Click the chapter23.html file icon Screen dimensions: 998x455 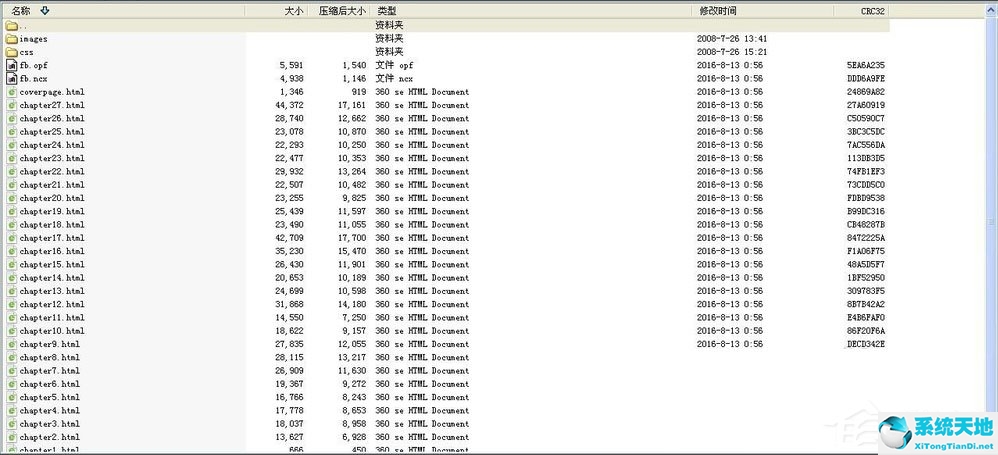11,158
